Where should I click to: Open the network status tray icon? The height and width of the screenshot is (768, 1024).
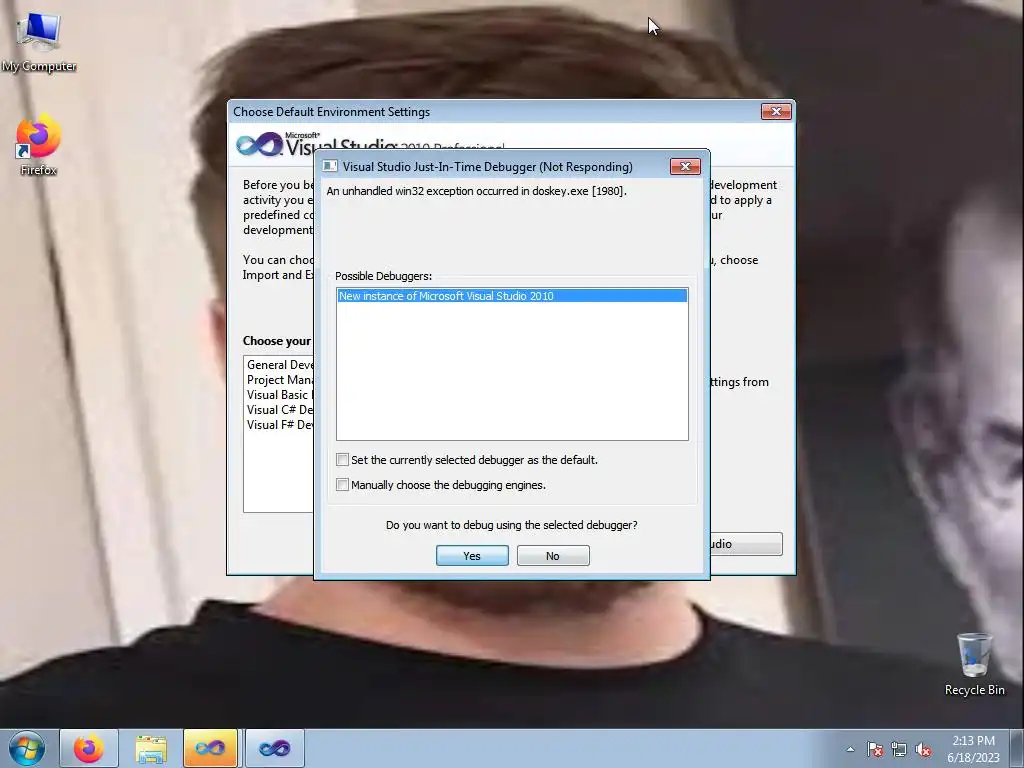tap(899, 750)
